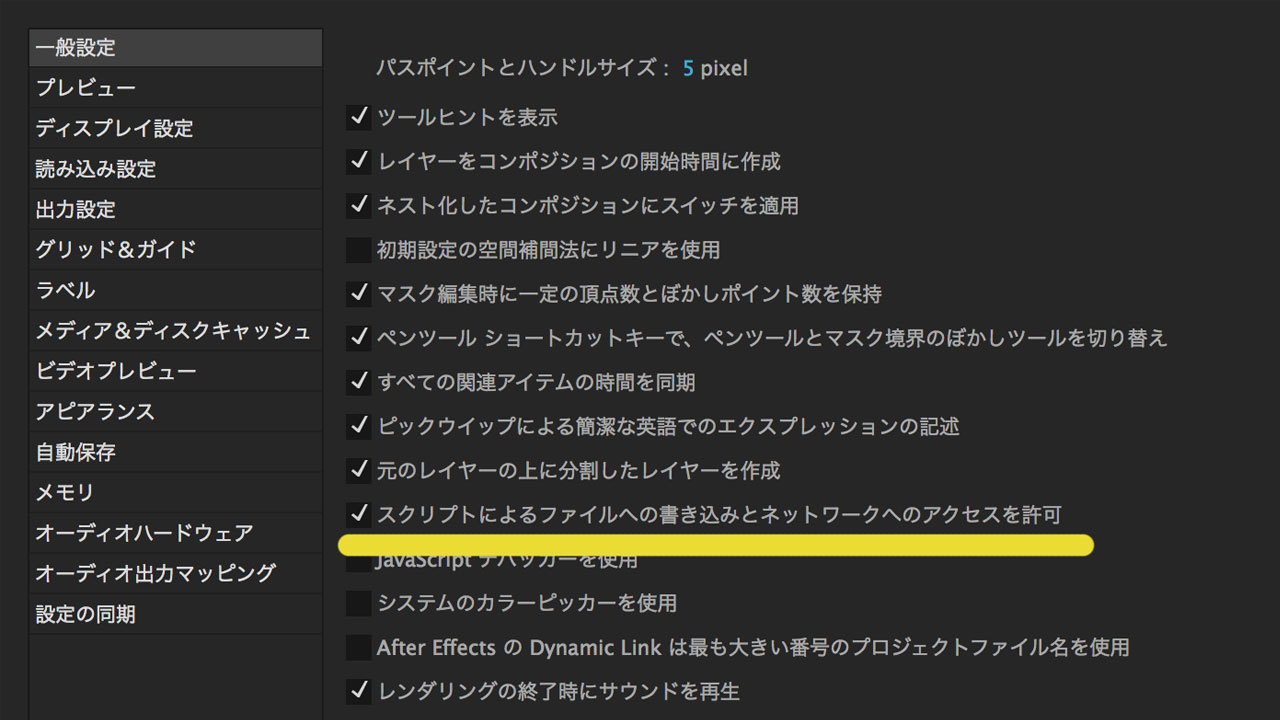The width and height of the screenshot is (1280, 720).
Task: Enable システムのカラーピッカーを使用 checkbox
Action: tap(358, 603)
